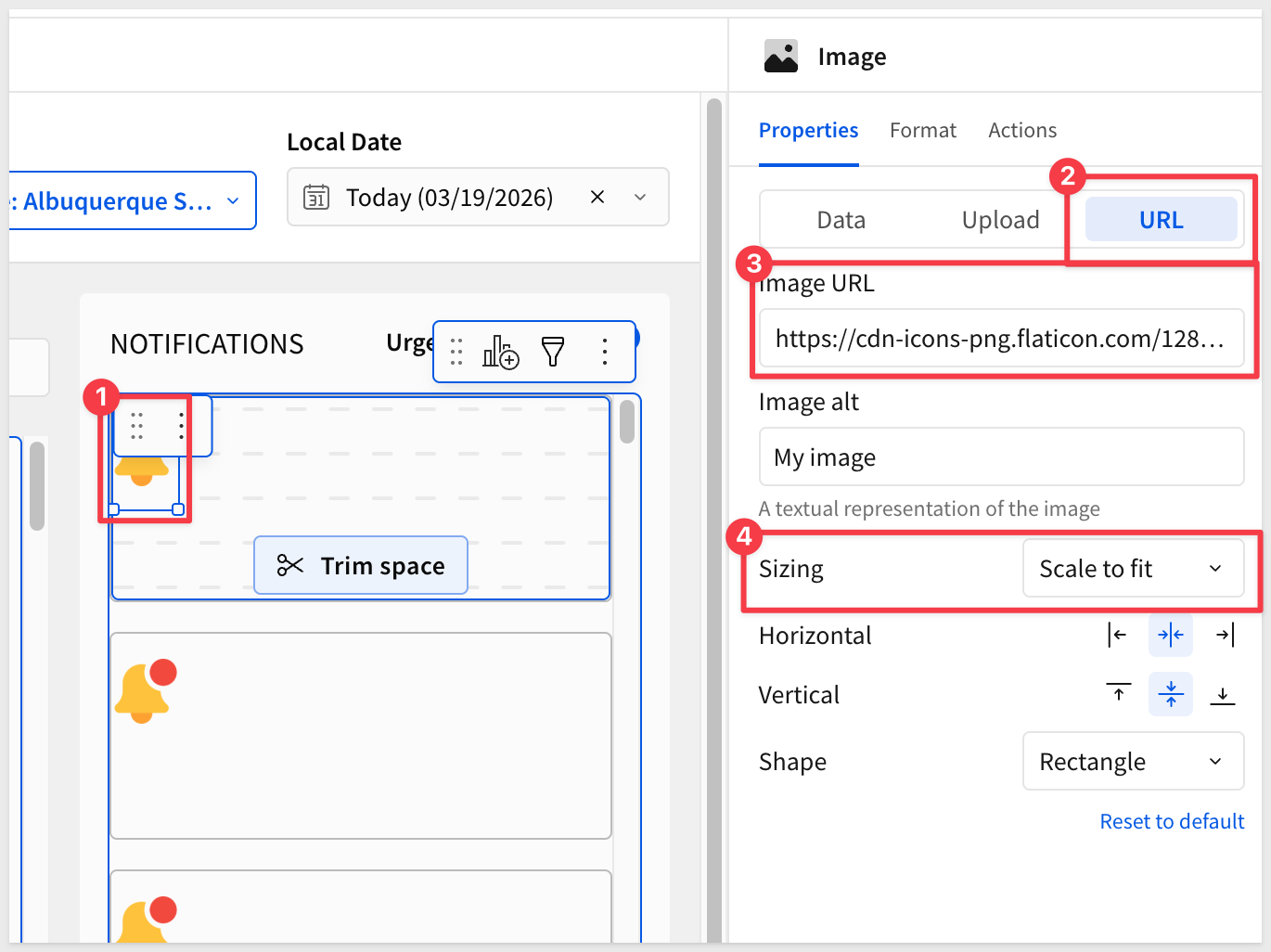This screenshot has width=1271, height=952.
Task: Open the container toolbar three-dot menu
Action: tap(605, 352)
